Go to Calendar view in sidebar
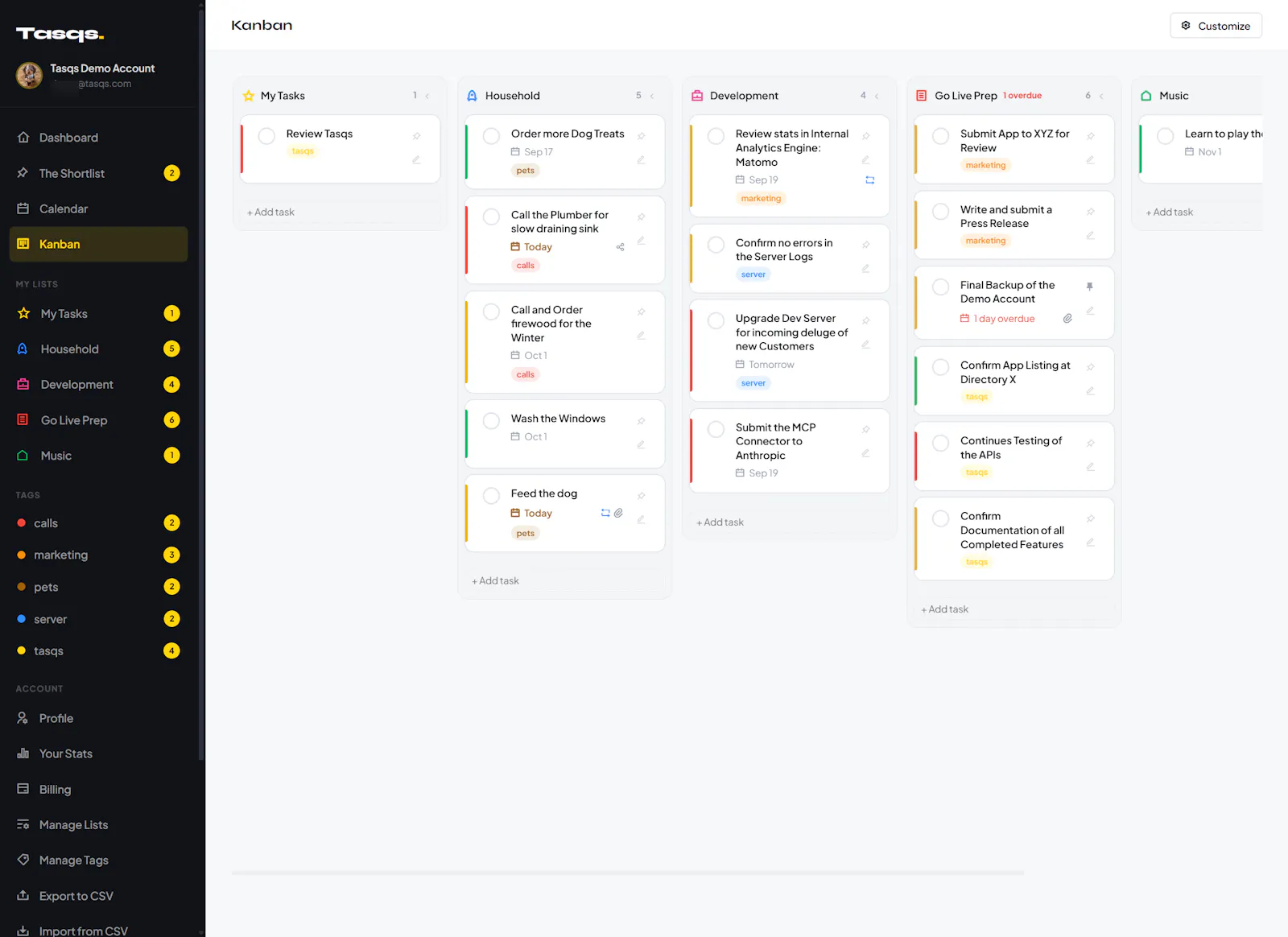Screen dimensions: 1288x937 coord(98,208)
